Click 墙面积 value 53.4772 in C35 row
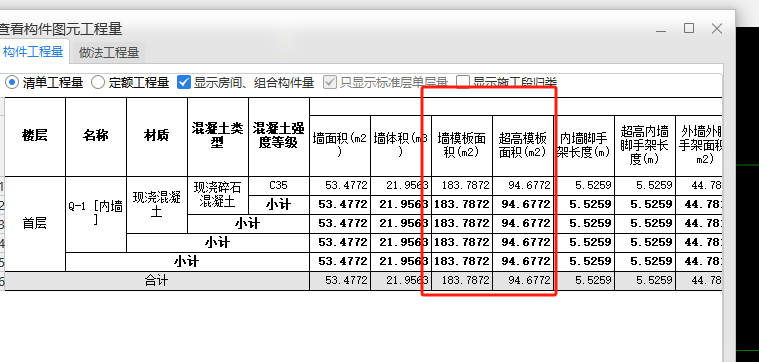The width and height of the screenshot is (759, 362). pos(340,185)
